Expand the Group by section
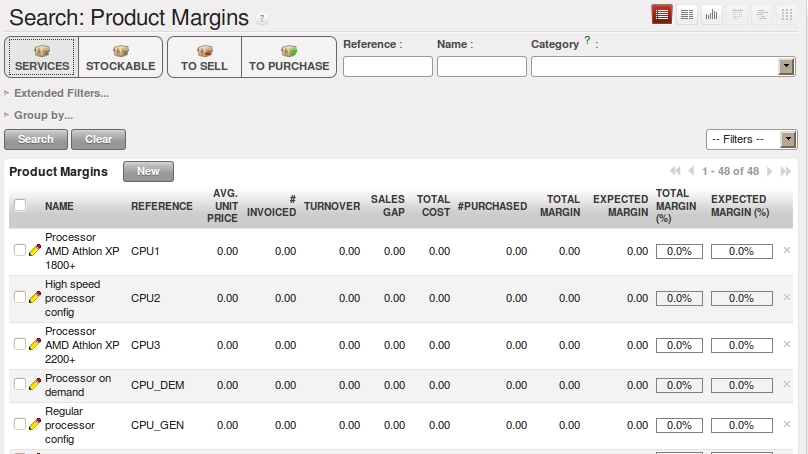Image resolution: width=808 pixels, height=454 pixels. [x=42, y=115]
